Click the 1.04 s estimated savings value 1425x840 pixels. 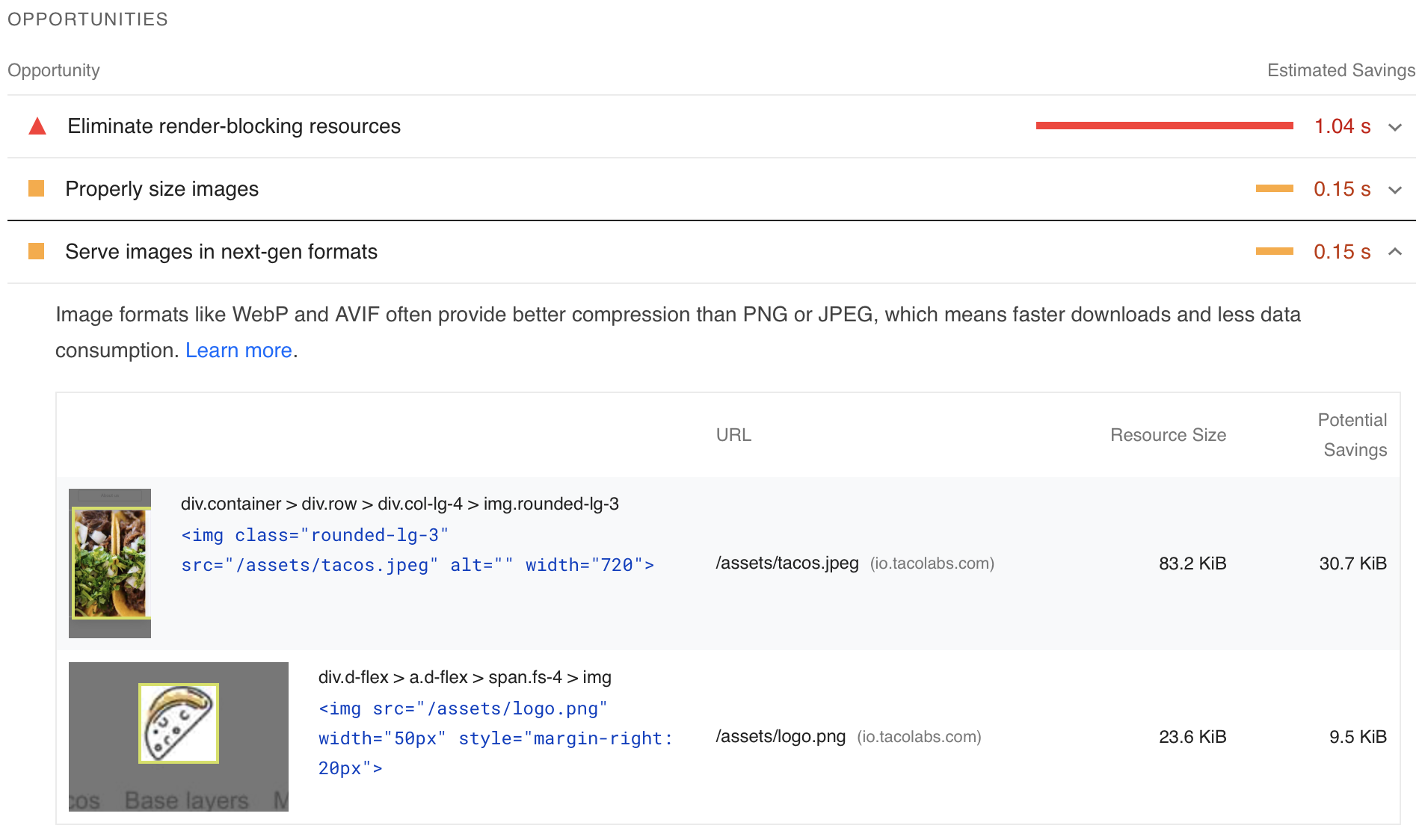(x=1342, y=126)
